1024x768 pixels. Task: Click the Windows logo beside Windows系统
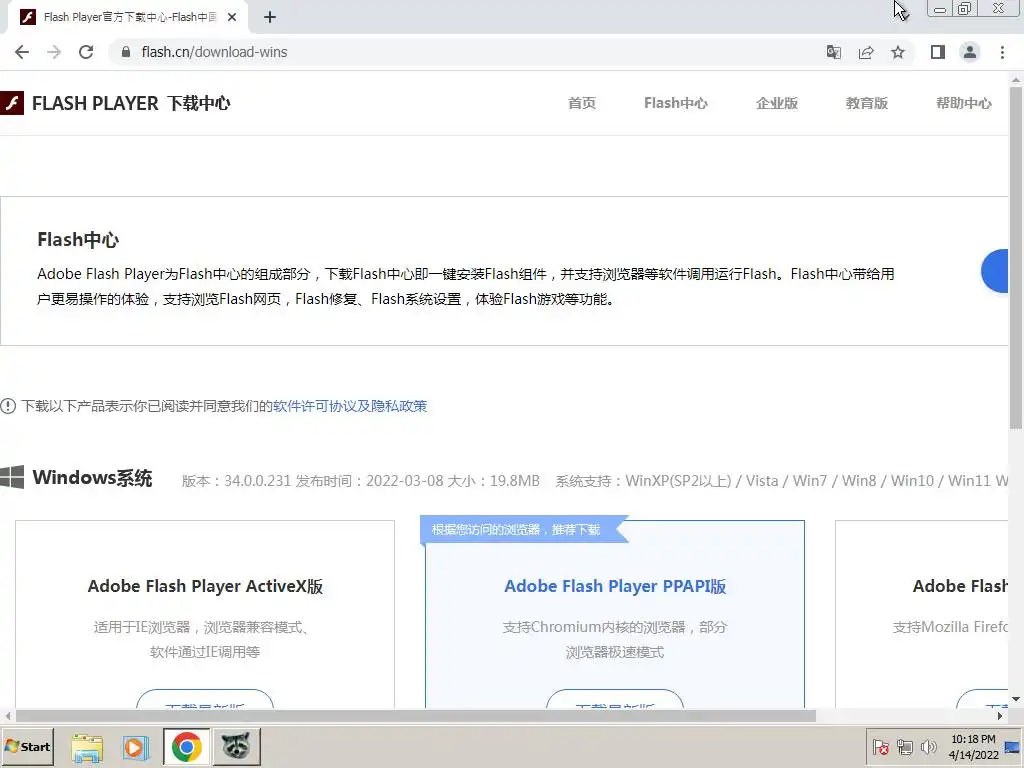[x=12, y=477]
